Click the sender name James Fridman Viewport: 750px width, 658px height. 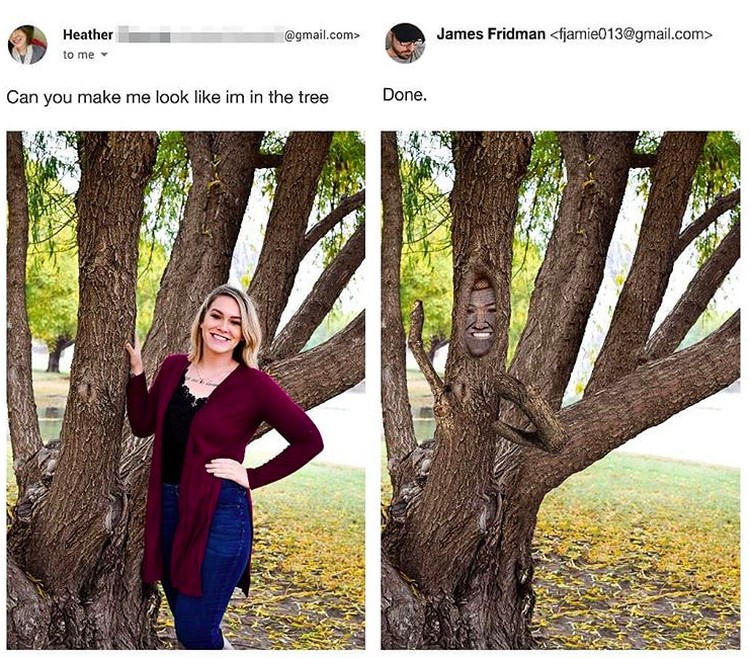tap(491, 34)
